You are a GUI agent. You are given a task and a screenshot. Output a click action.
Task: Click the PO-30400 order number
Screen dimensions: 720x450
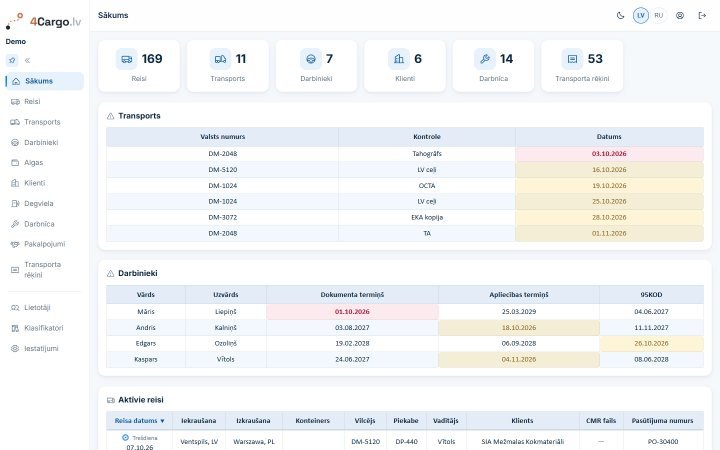click(x=663, y=442)
